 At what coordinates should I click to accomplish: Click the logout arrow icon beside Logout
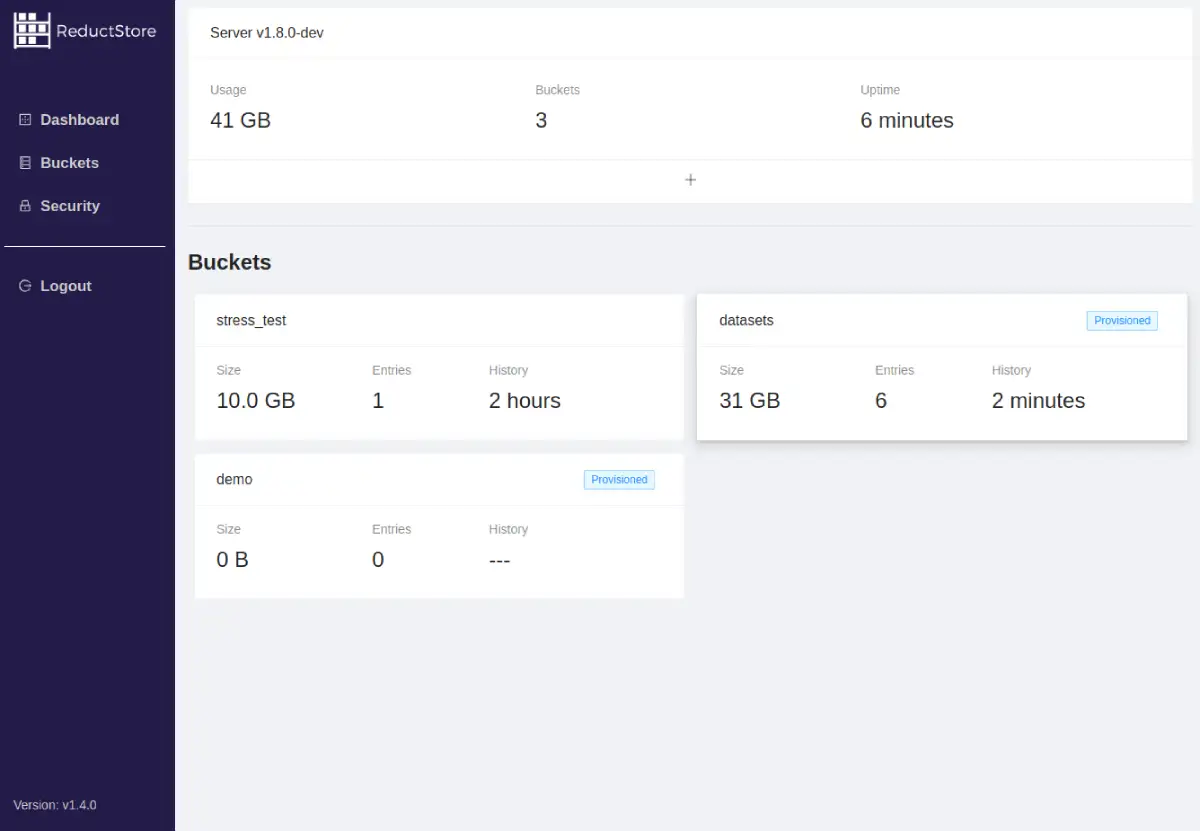pos(24,285)
